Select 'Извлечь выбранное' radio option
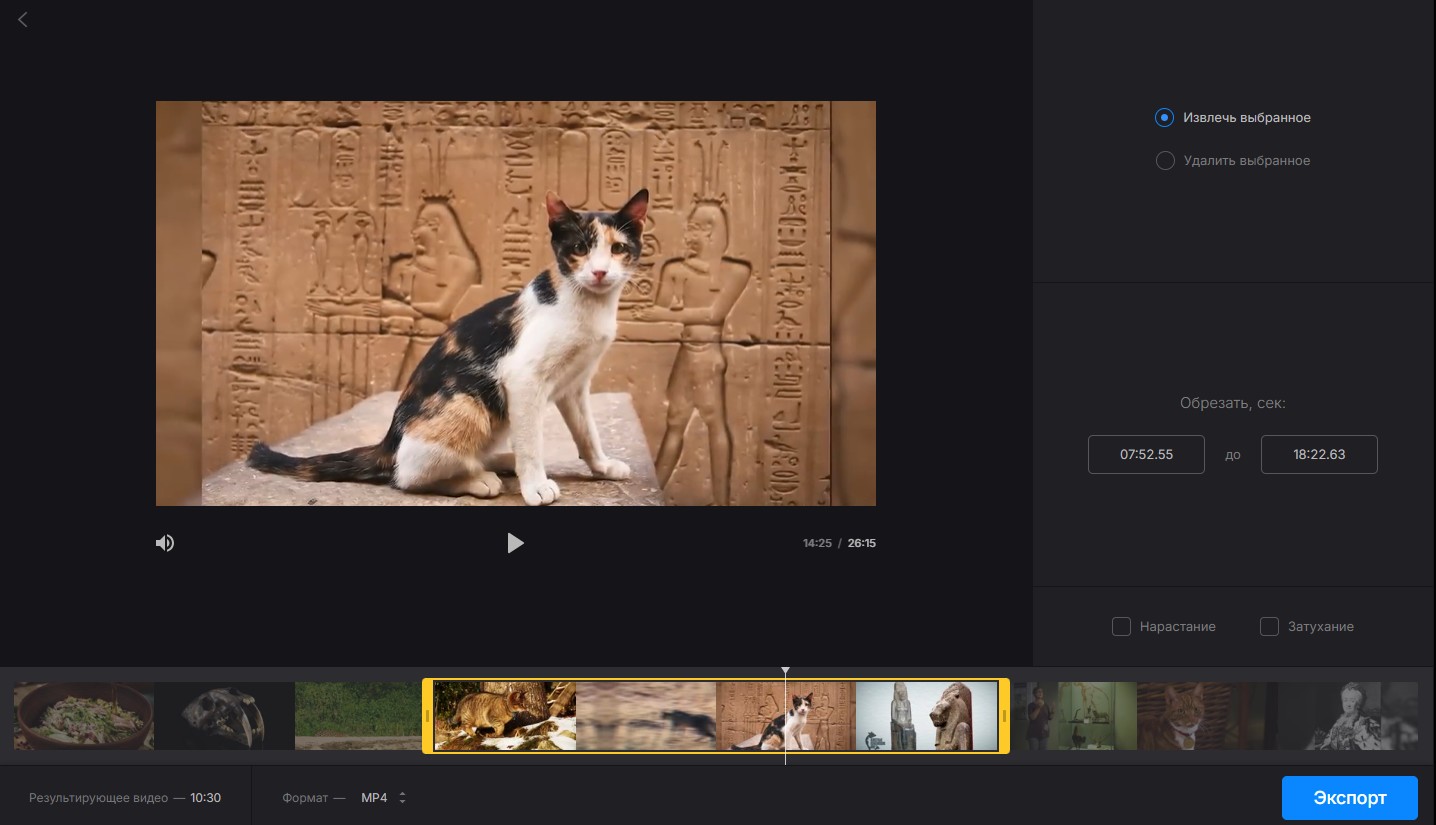1436x825 pixels. pyautogui.click(x=1164, y=118)
